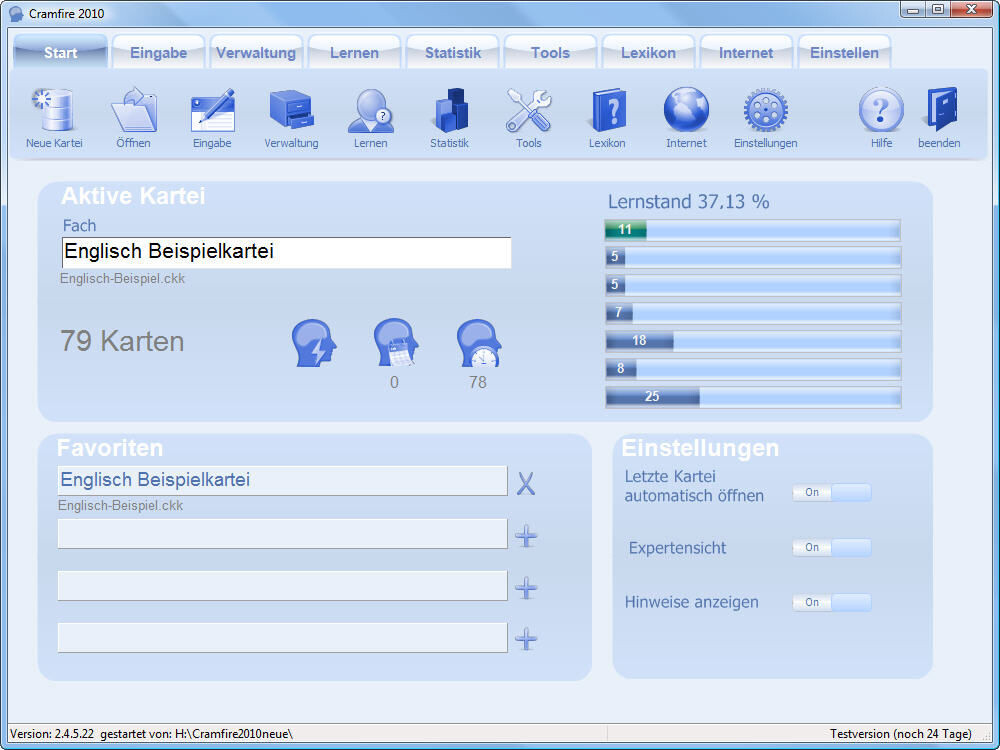Switch to the Lernen tab
Screen dimensions: 1000x750
click(x=354, y=52)
